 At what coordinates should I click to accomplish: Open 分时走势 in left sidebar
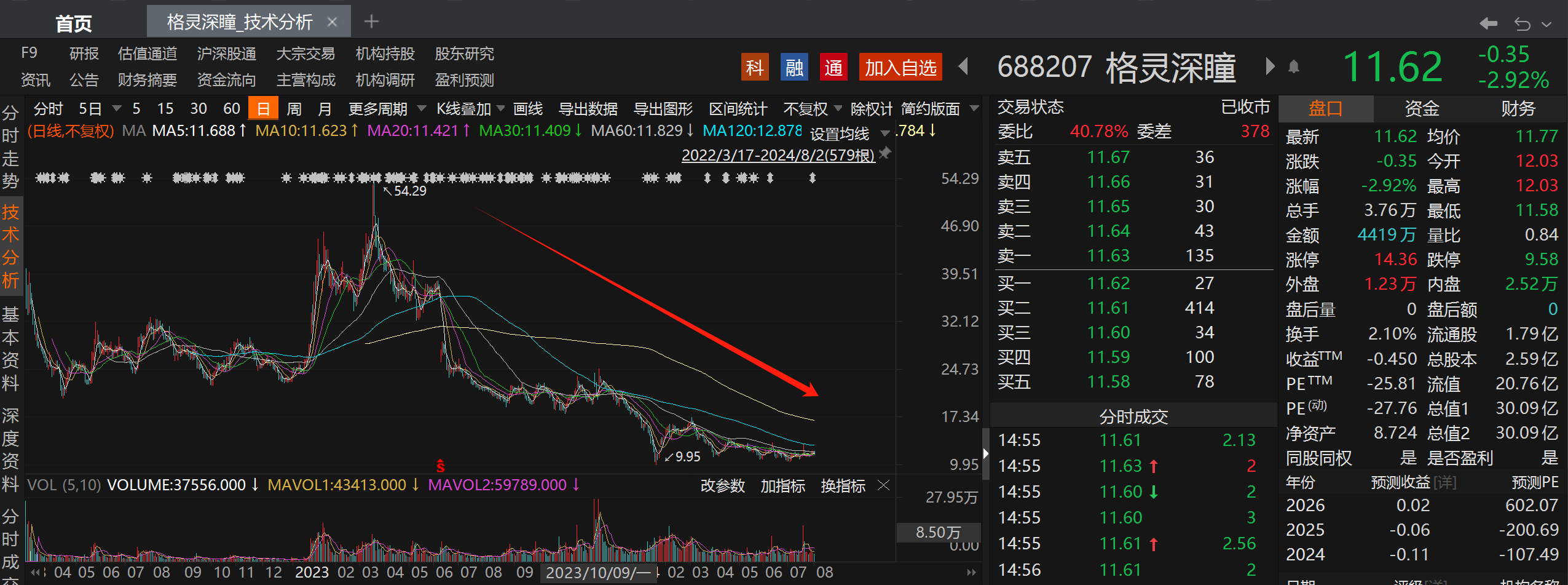coord(10,146)
